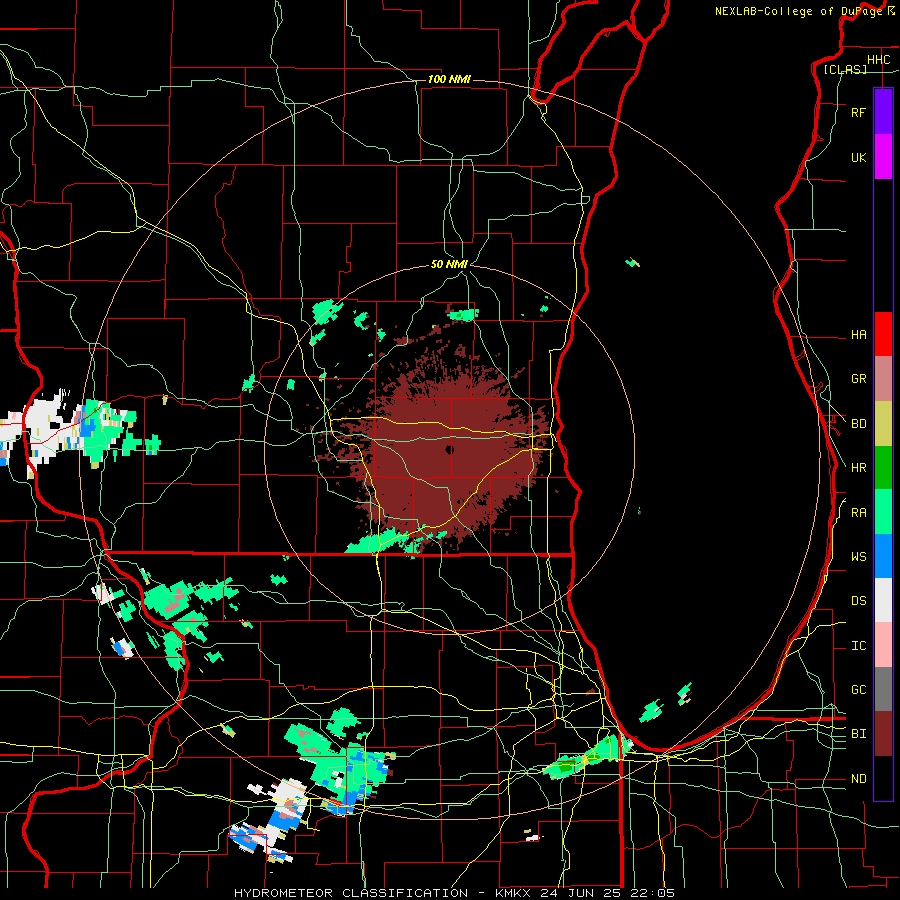Click the 100 NMI range ring label
The image size is (900, 900).
pos(449,79)
